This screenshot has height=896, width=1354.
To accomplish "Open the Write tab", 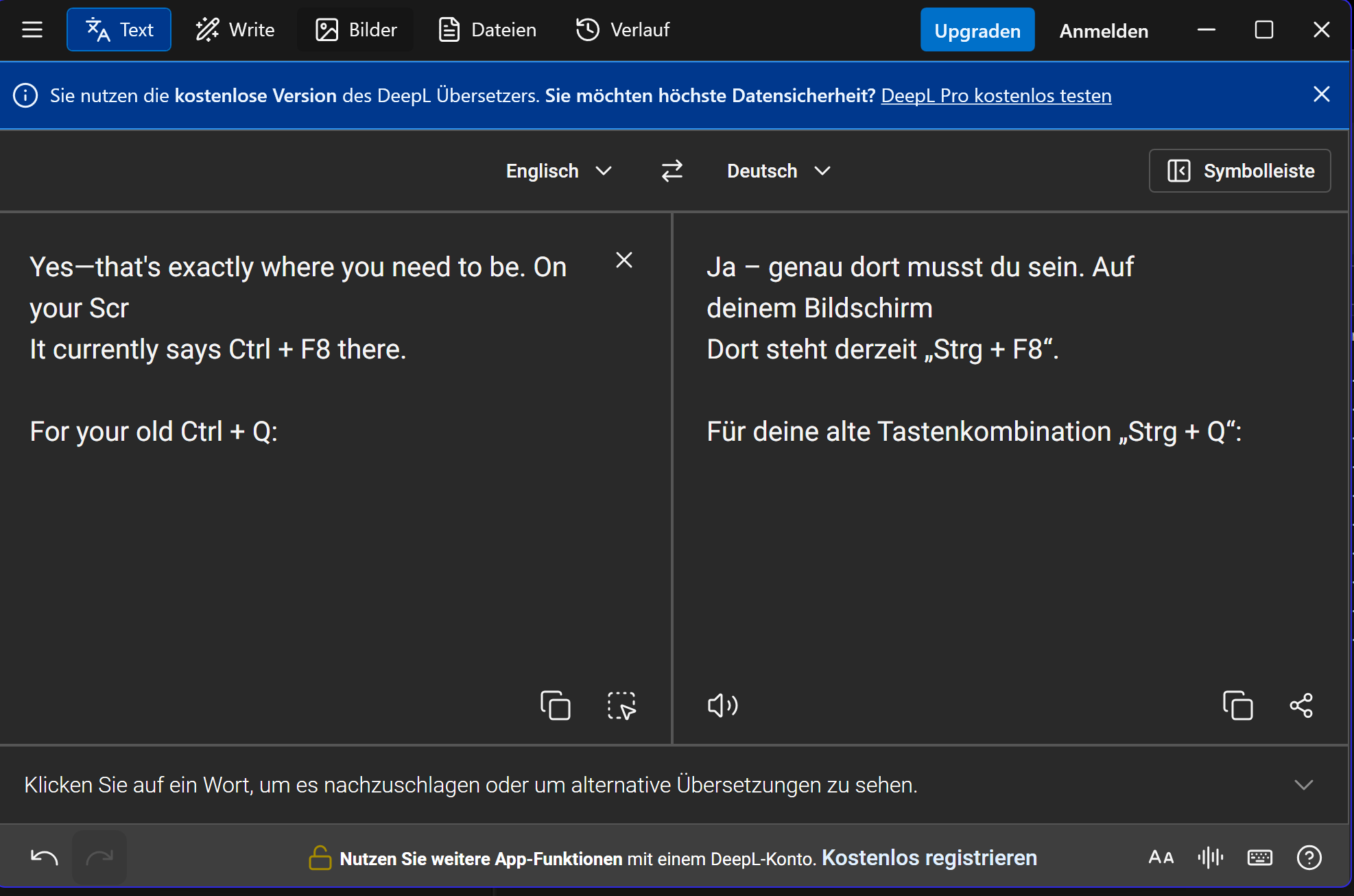I will coord(235,30).
